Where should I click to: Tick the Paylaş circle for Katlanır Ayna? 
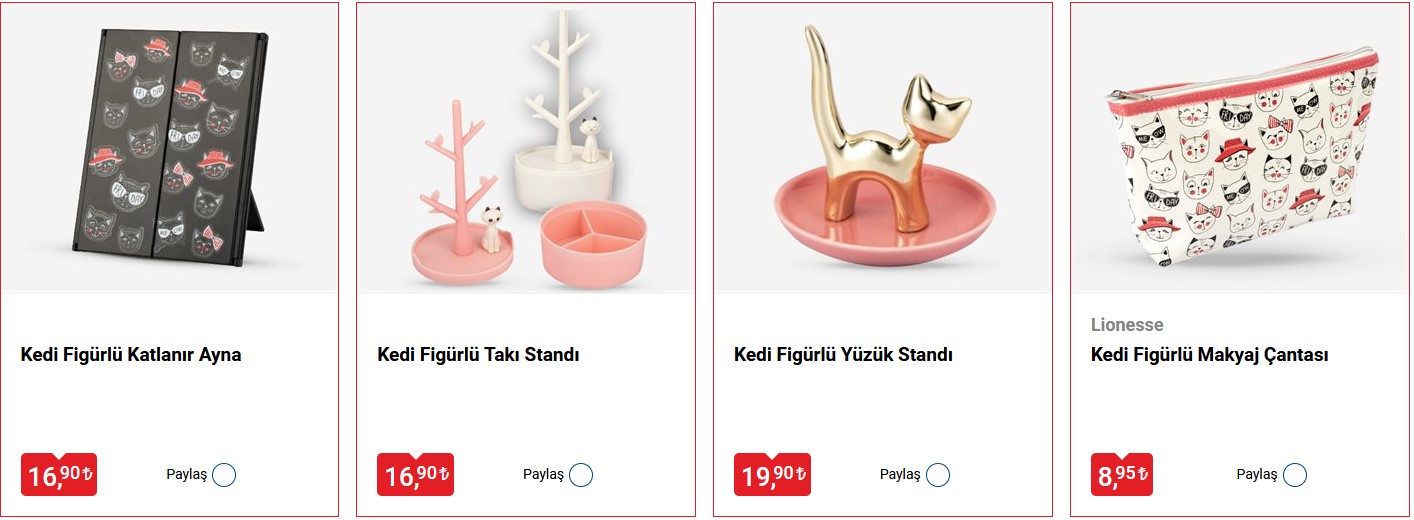[x=224, y=475]
